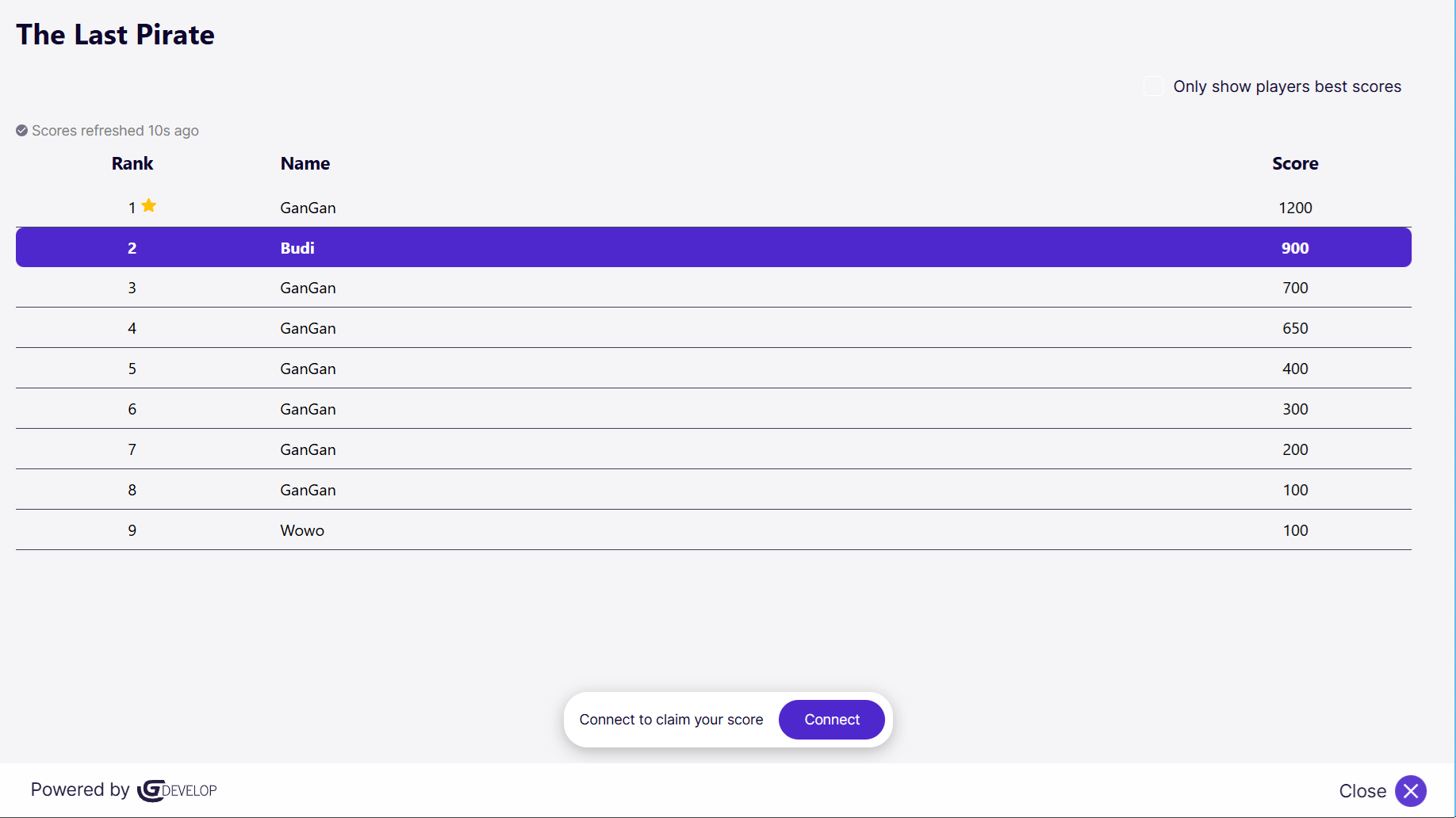Image resolution: width=1456 pixels, height=818 pixels.
Task: Click the Close text label
Action: pyautogui.click(x=1362, y=791)
